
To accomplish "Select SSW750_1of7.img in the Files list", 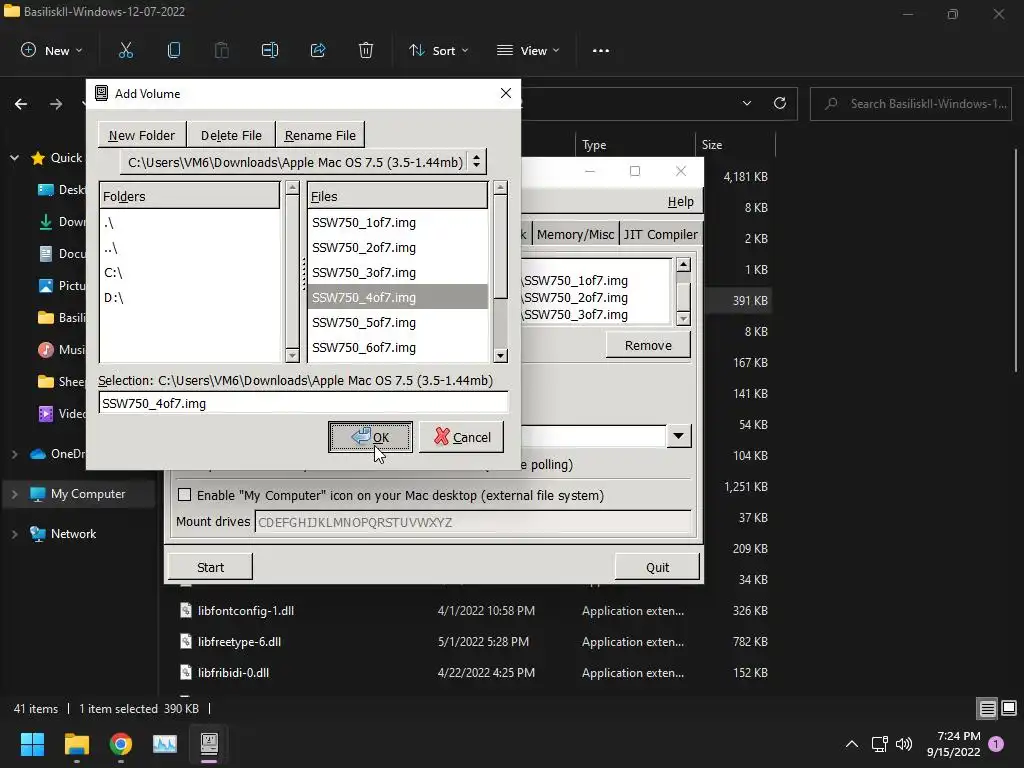I will click(397, 223).
